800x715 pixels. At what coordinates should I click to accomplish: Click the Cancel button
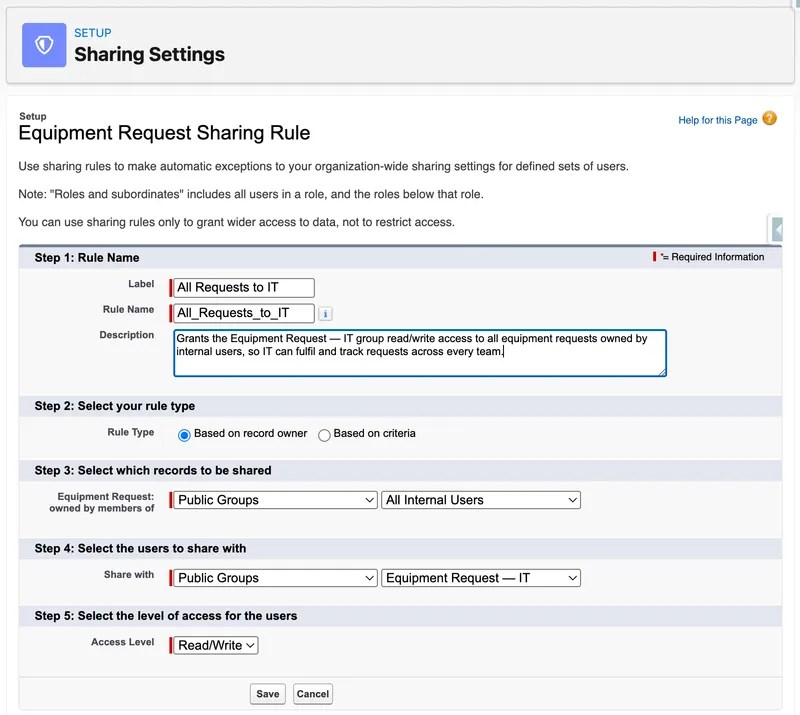313,694
